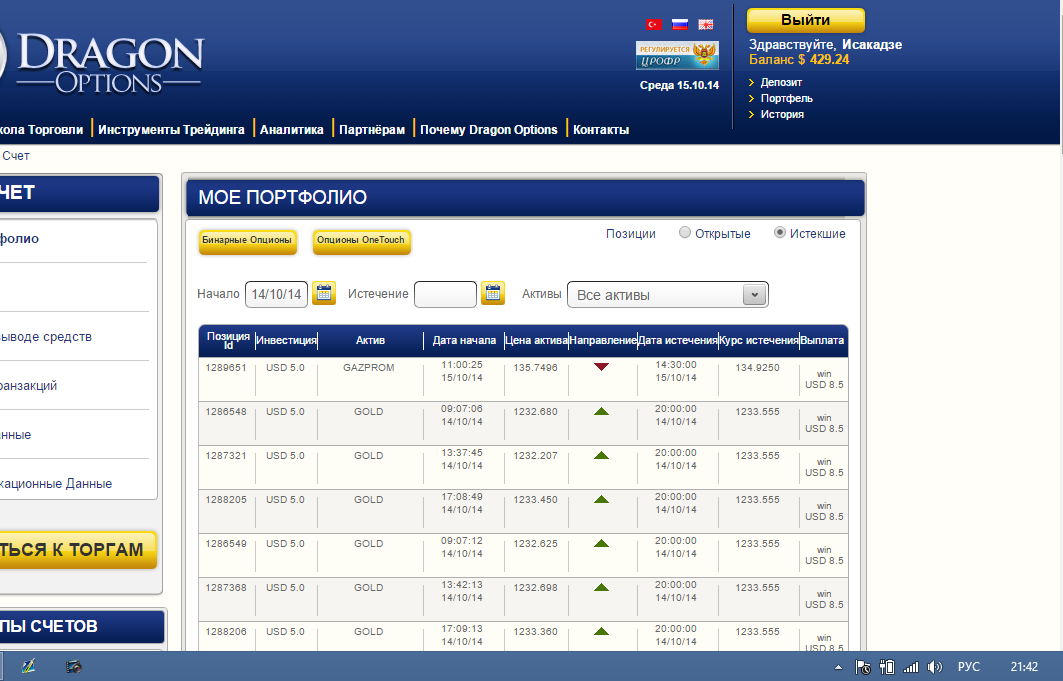Click position id 1288206
This screenshot has height=681, width=1063.
(x=226, y=632)
